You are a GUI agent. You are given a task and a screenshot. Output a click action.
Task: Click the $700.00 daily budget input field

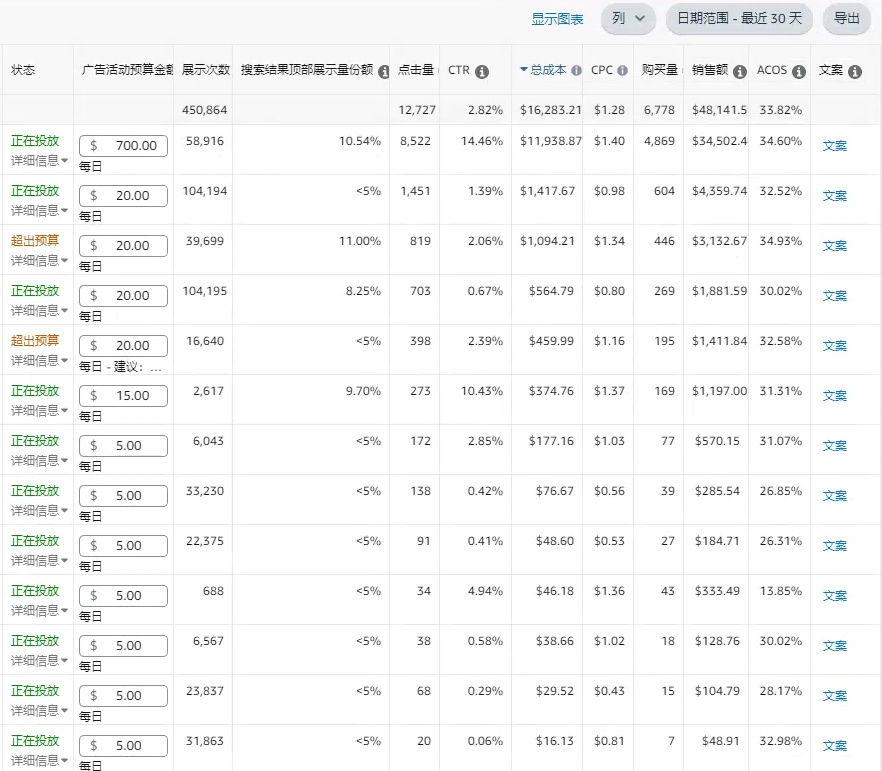coord(124,146)
